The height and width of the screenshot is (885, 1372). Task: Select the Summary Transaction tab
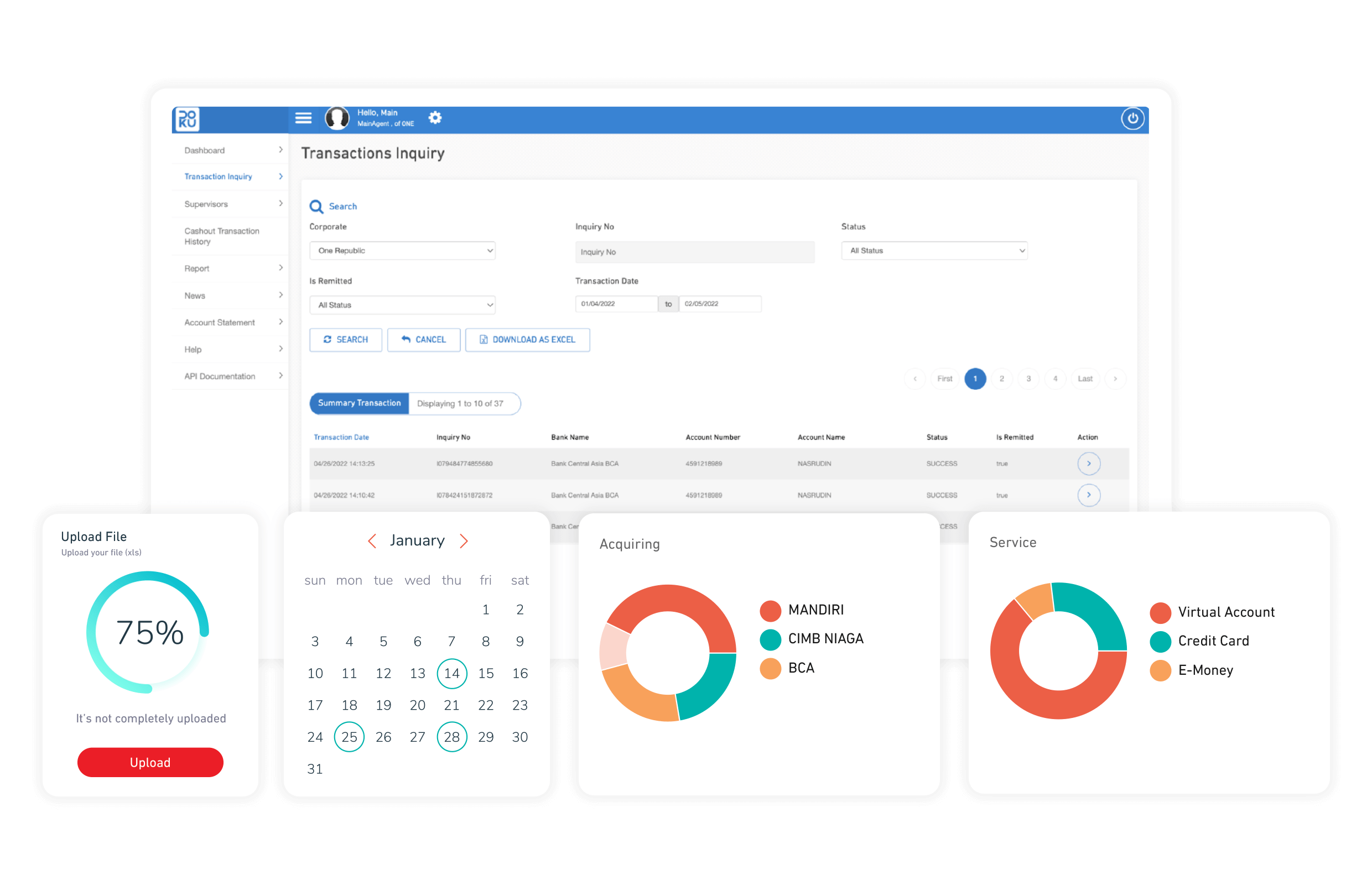click(x=359, y=403)
